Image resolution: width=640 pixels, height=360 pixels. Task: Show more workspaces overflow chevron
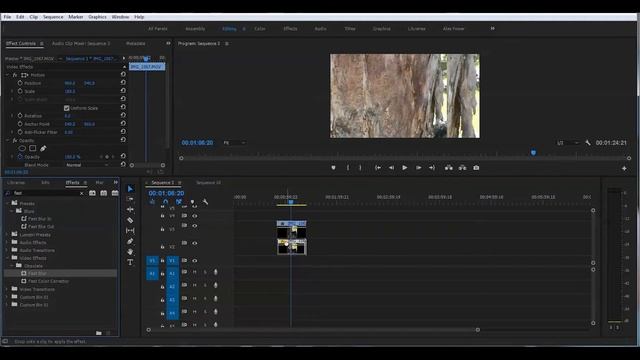[x=493, y=29]
